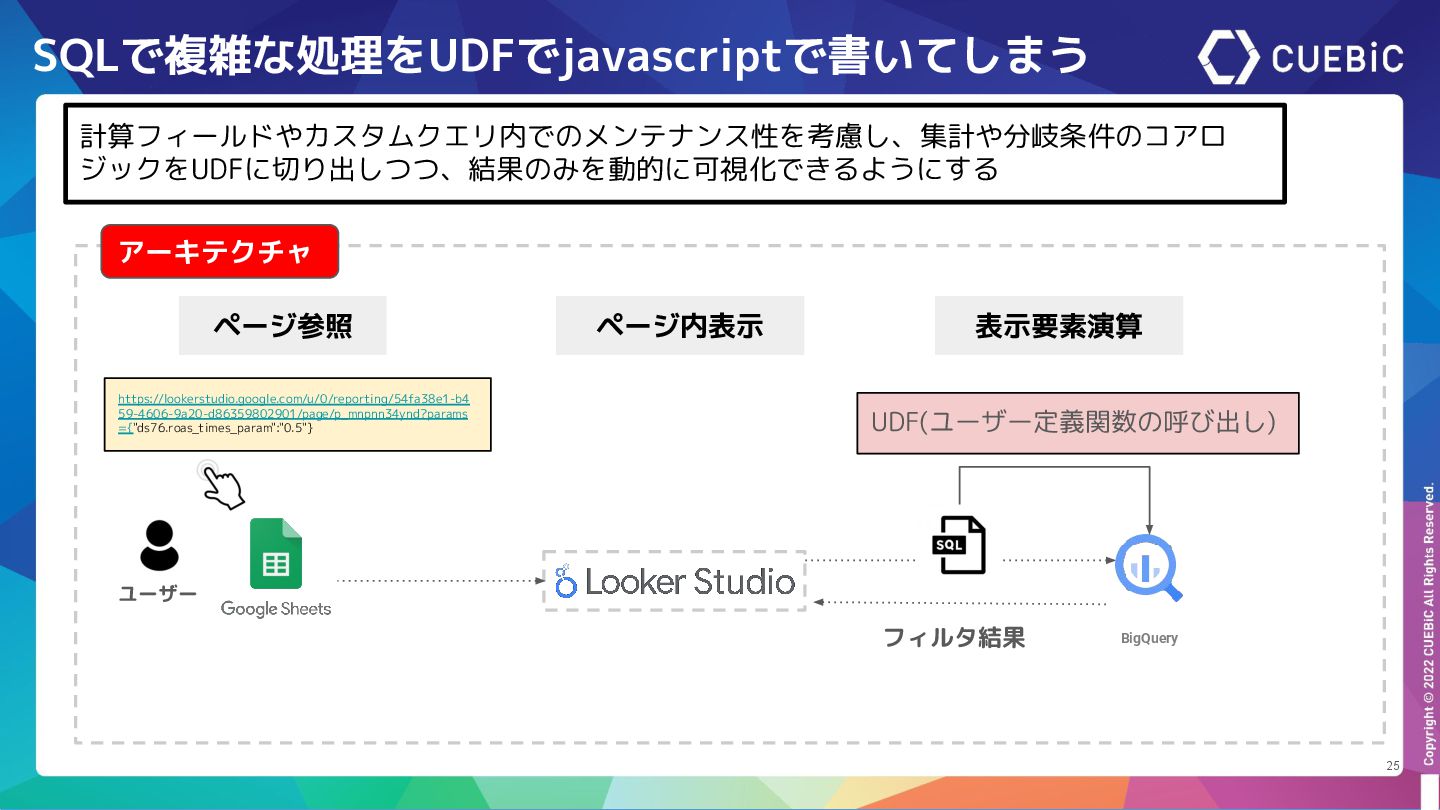Click the UDF(ユーザー定義関数の呼び出し) box

1078,423
